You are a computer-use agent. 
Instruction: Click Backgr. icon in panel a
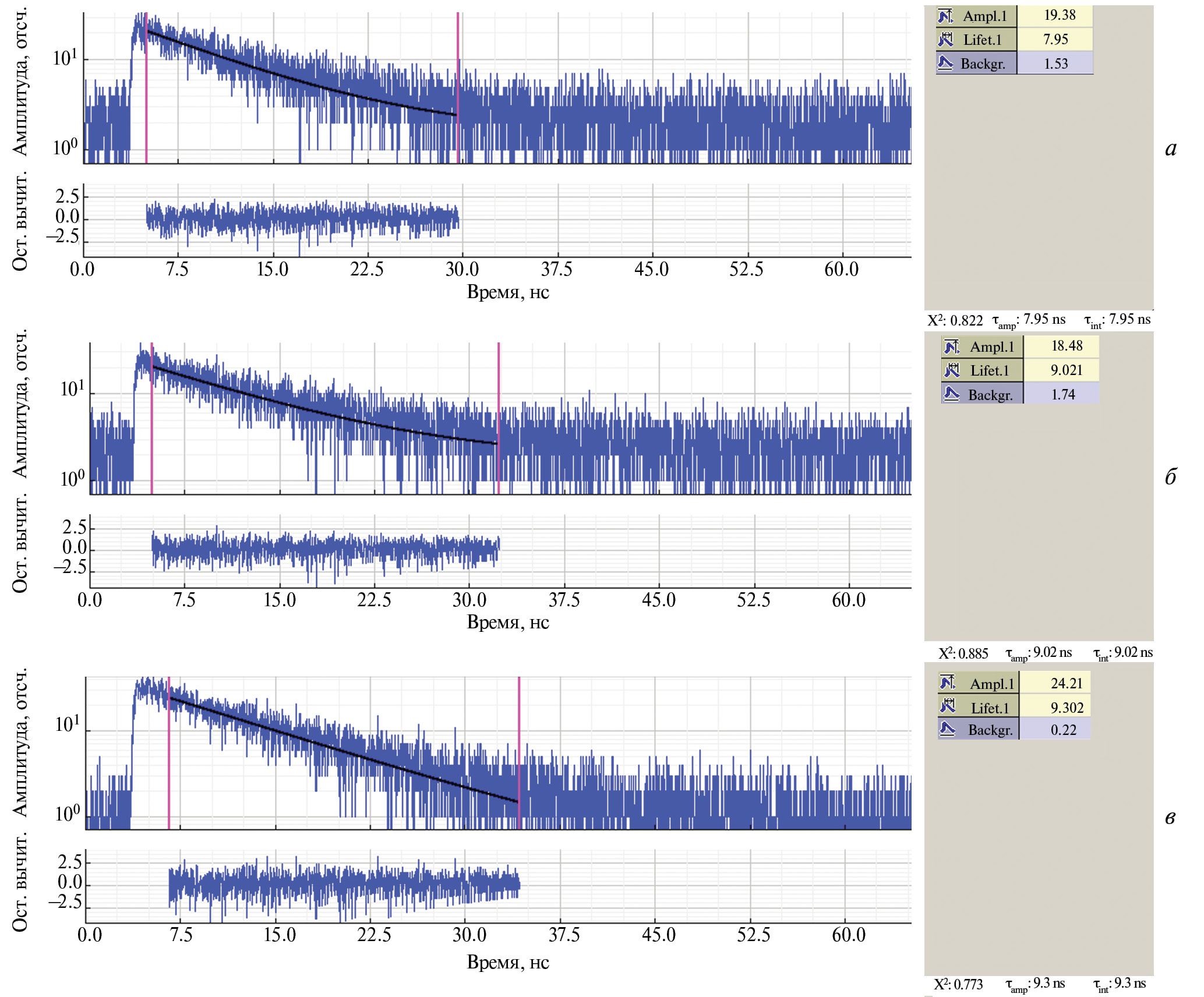point(945,63)
